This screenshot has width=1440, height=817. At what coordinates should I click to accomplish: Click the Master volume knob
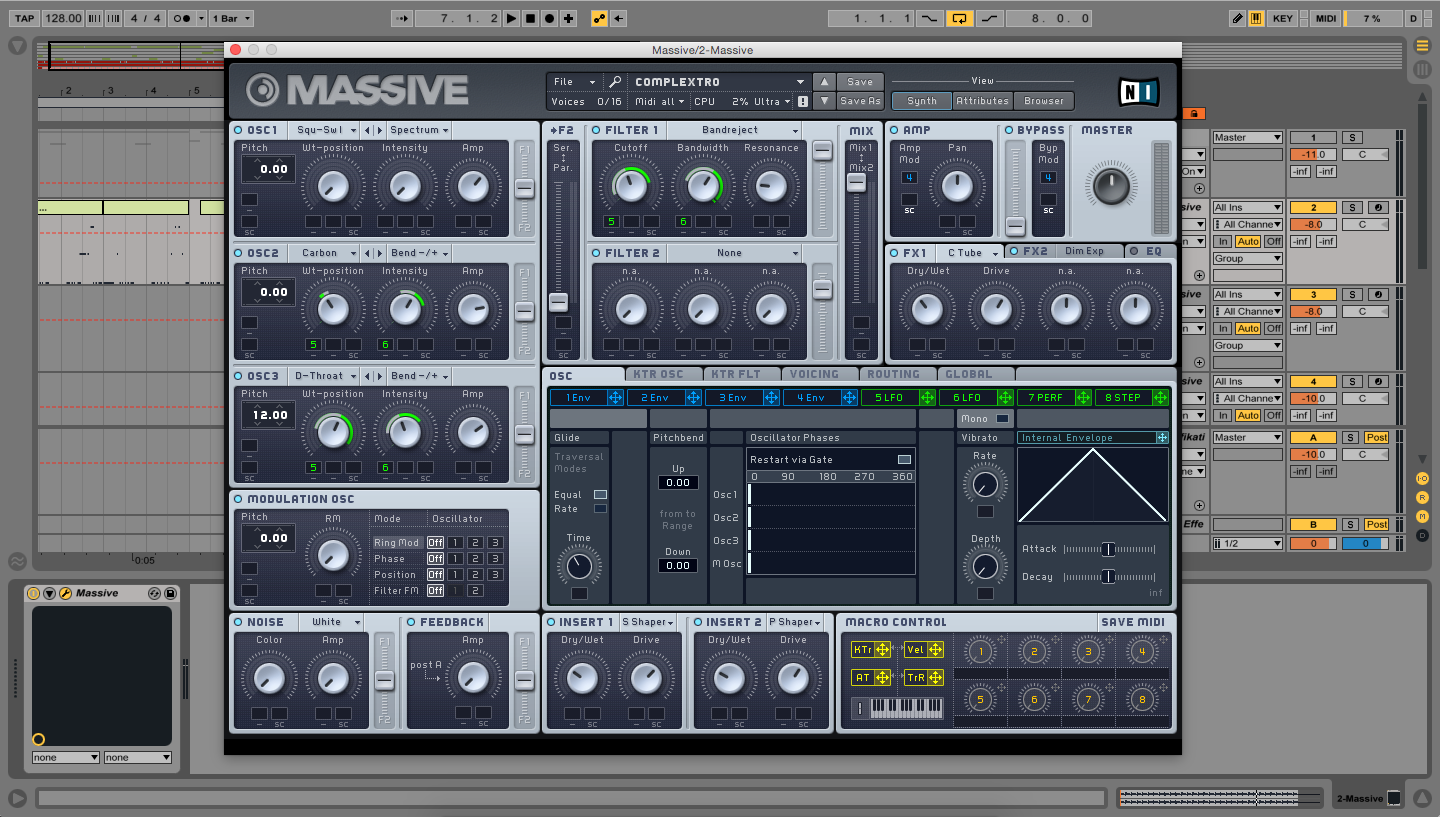(x=1110, y=186)
